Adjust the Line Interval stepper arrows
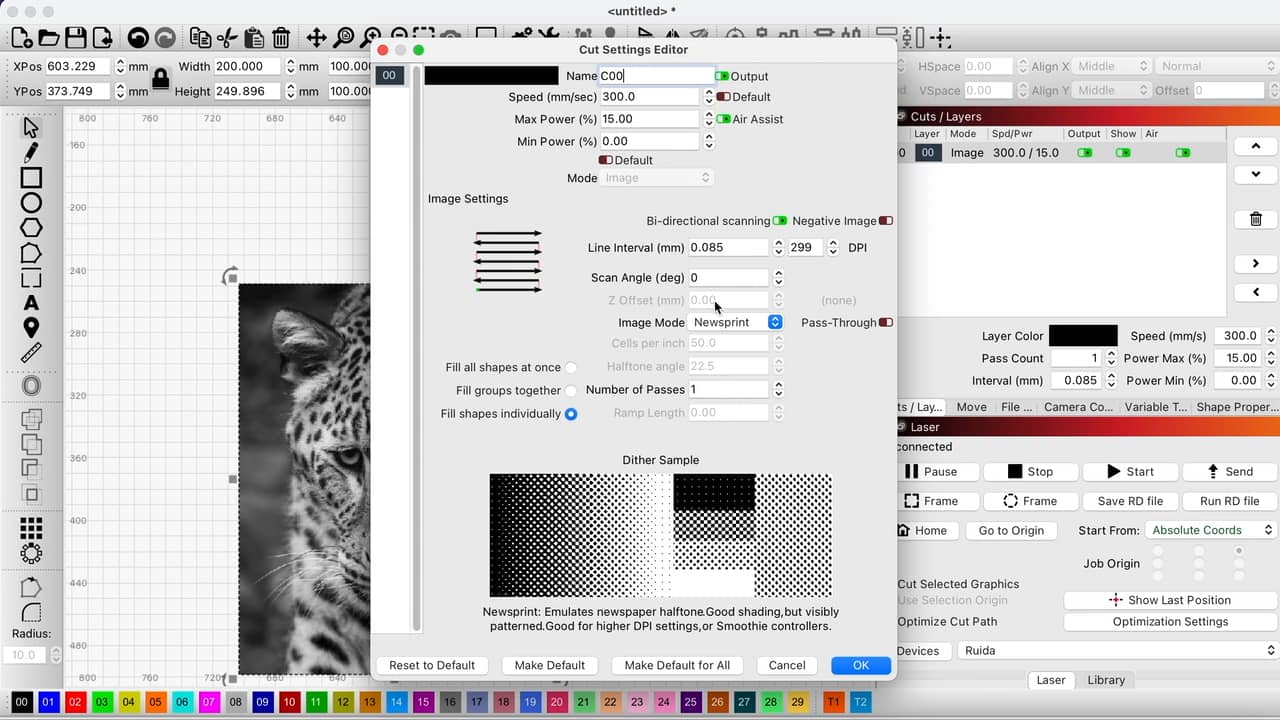This screenshot has width=1280, height=720. click(x=778, y=247)
